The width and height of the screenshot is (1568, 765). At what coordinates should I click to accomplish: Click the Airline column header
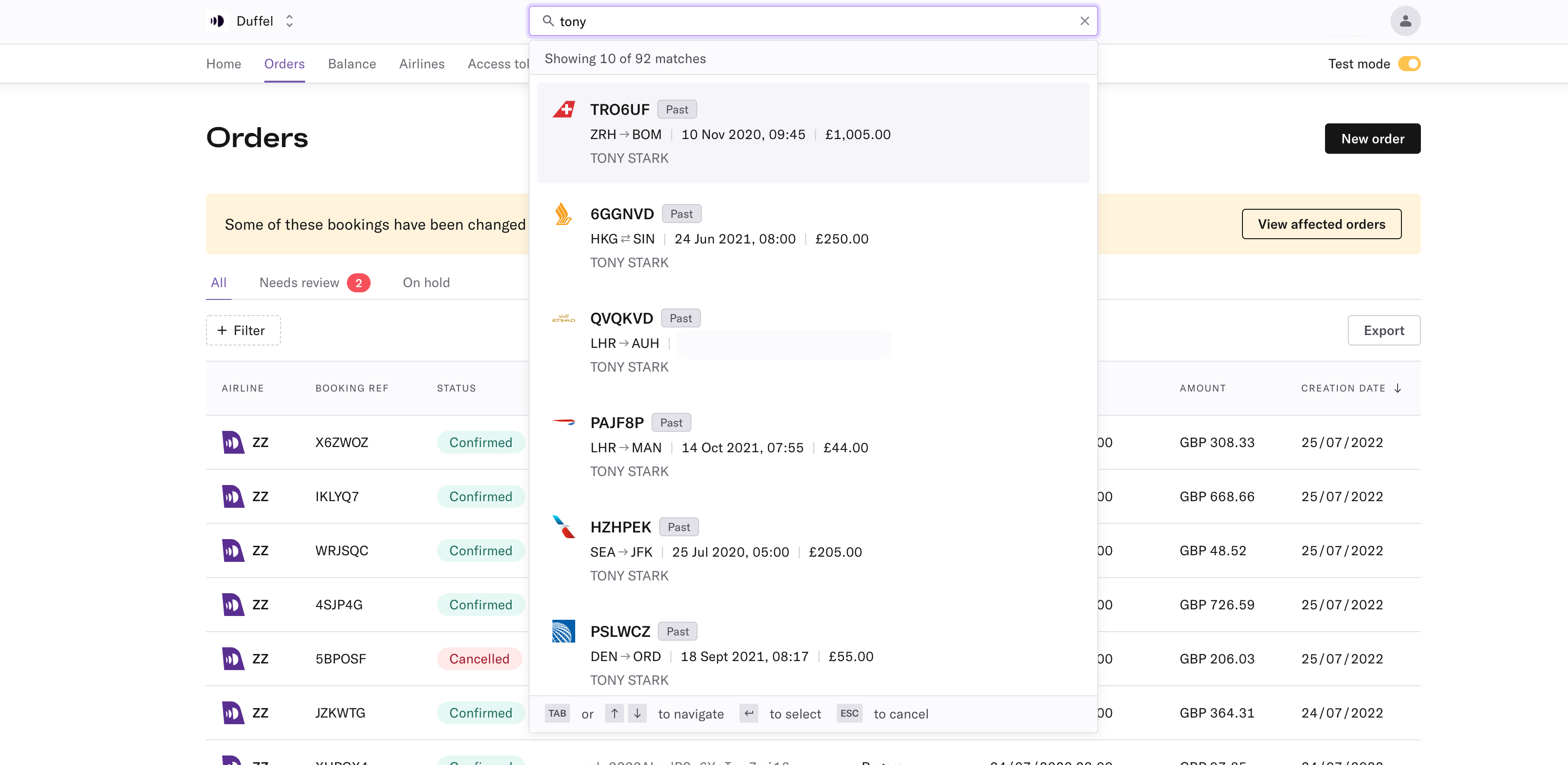point(242,388)
